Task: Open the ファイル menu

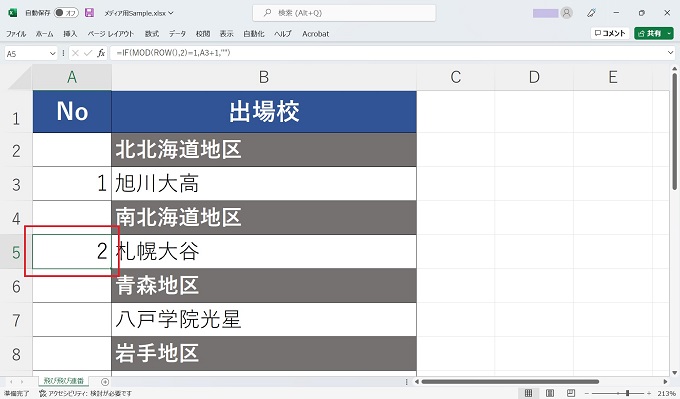Action: coord(16,34)
